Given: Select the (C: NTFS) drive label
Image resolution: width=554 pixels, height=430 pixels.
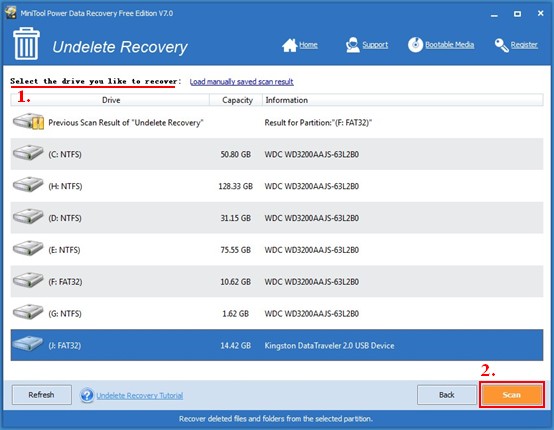Looking at the screenshot, I should click(x=65, y=154).
